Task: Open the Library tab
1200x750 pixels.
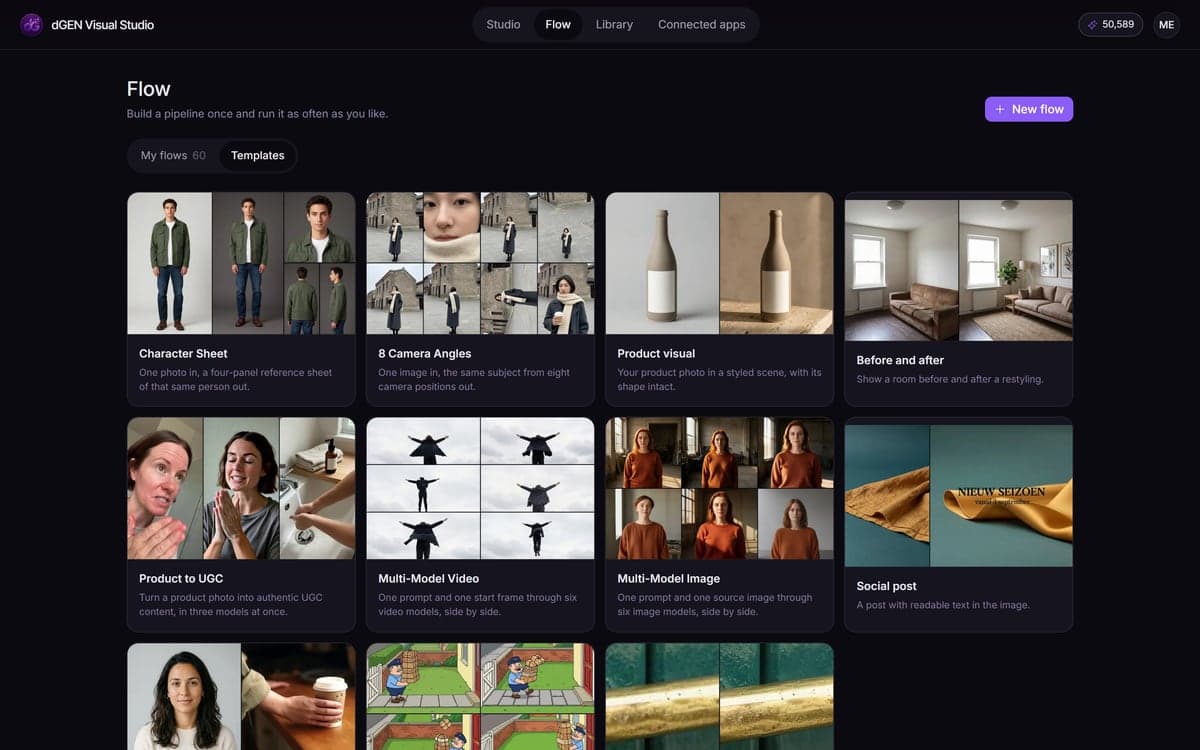Action: (614, 24)
